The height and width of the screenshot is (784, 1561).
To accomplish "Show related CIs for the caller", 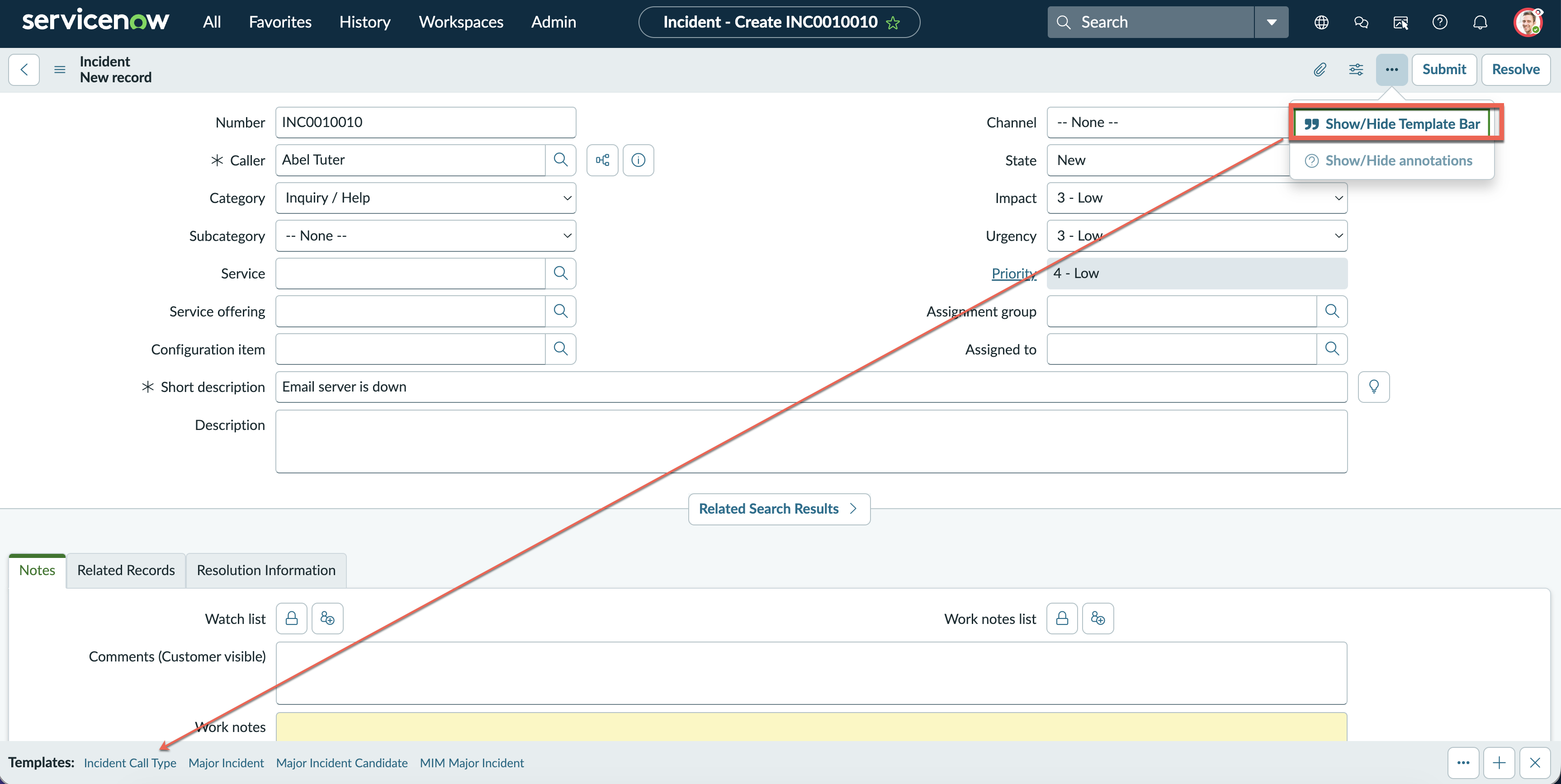I will pyautogui.click(x=602, y=160).
